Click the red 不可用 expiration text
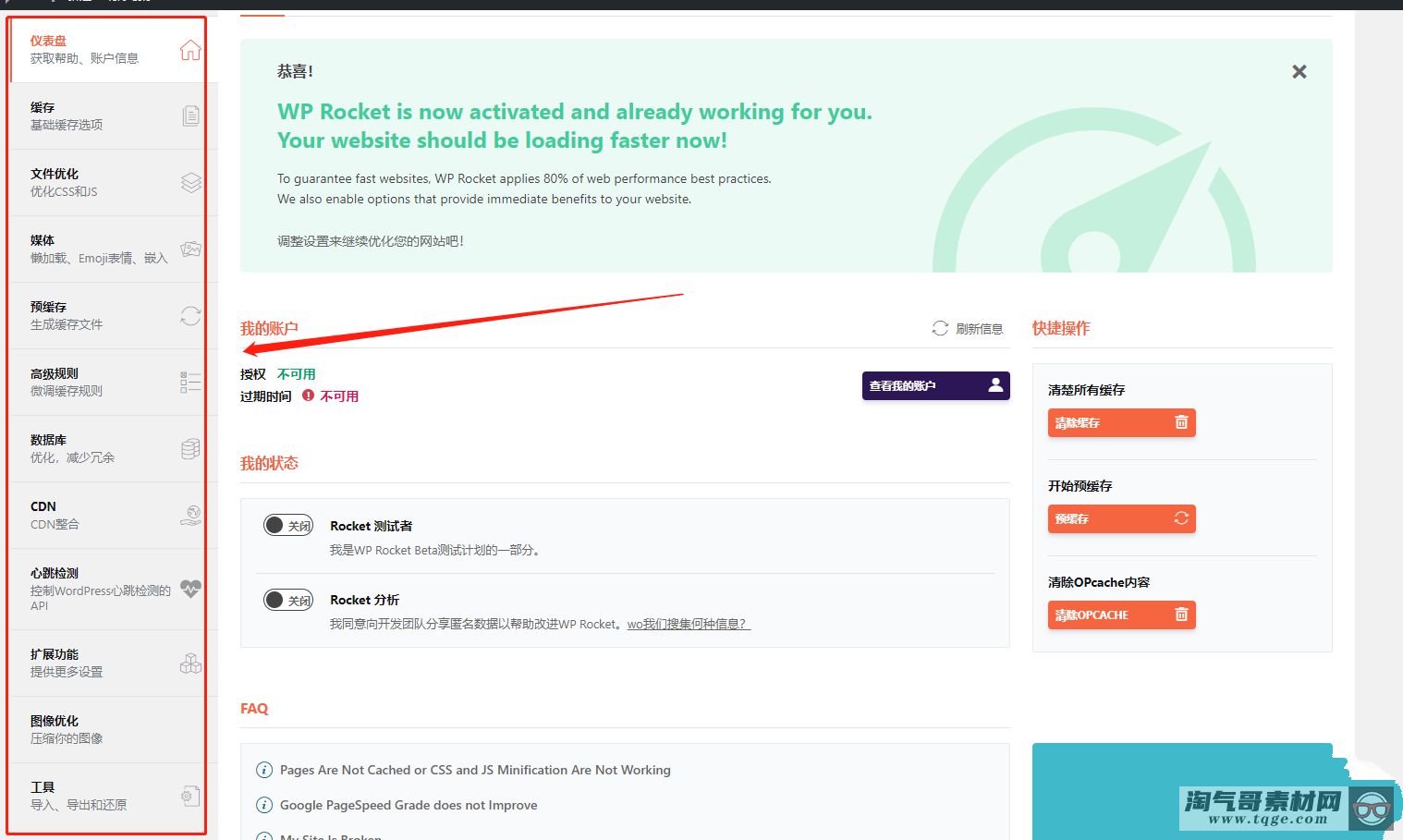1403x840 pixels. (339, 396)
